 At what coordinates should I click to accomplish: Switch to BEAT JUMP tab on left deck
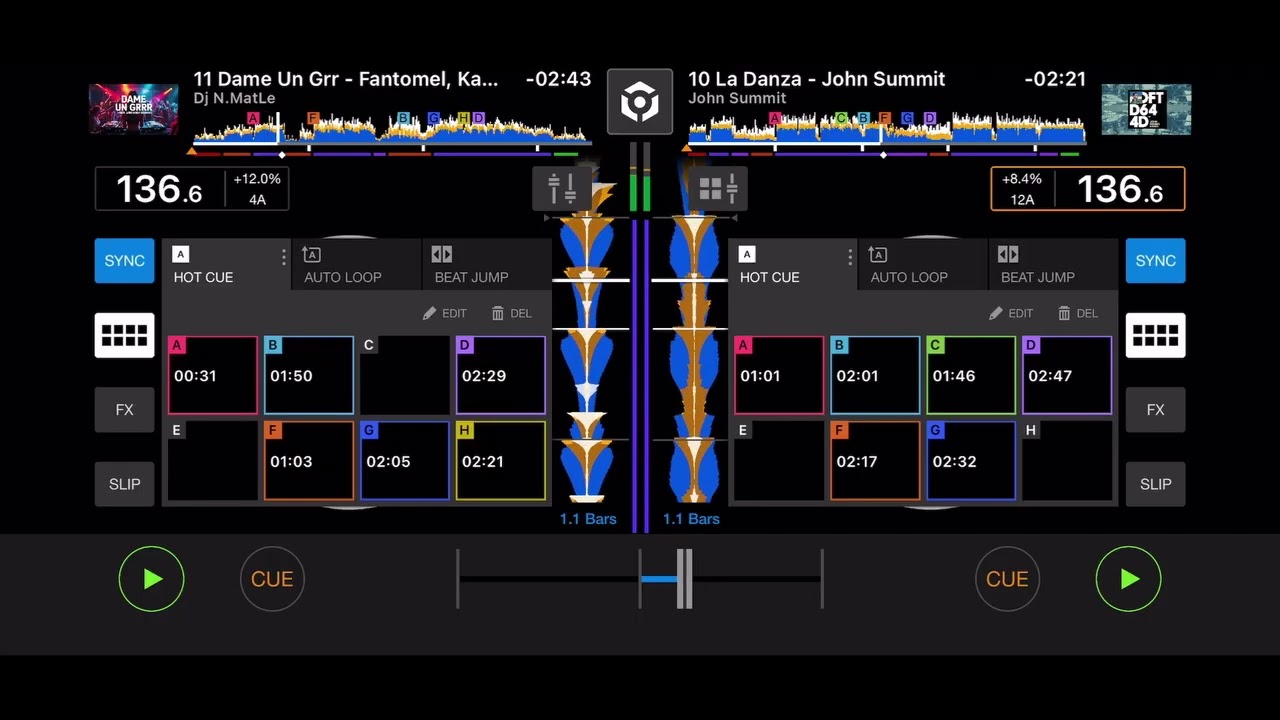(x=486, y=265)
